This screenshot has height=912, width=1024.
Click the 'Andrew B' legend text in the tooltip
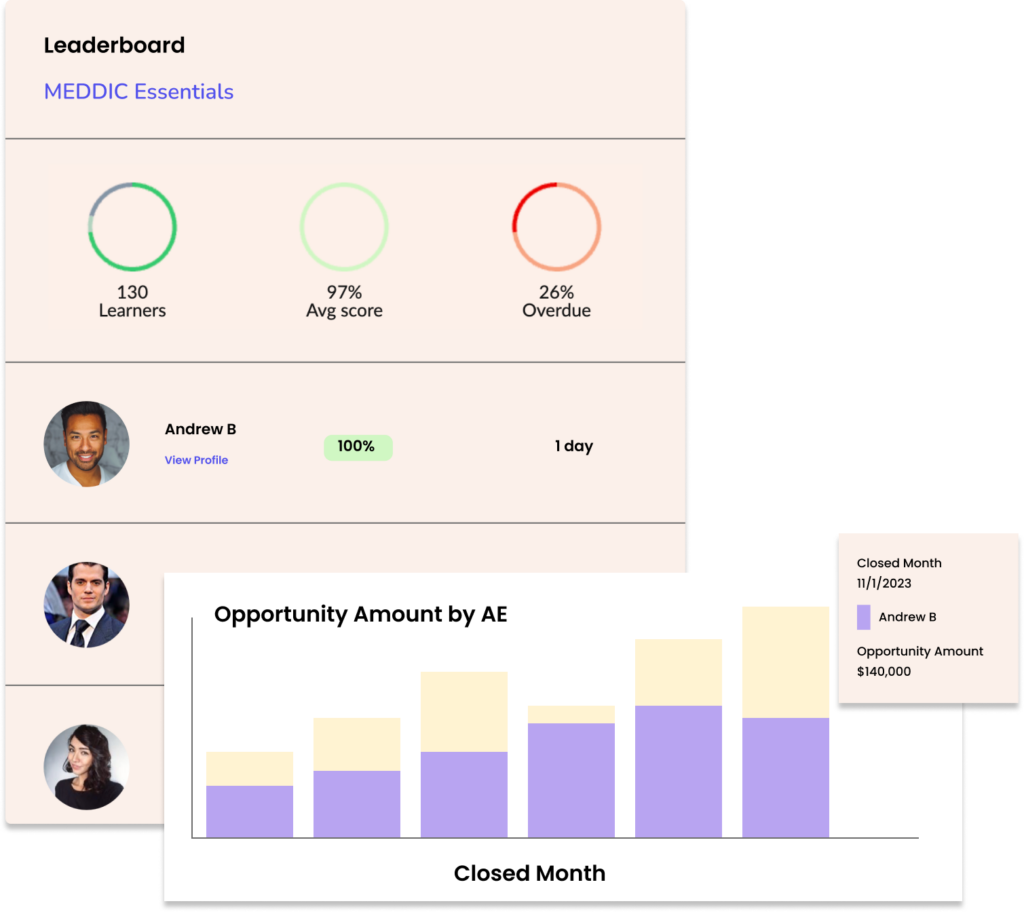click(907, 617)
